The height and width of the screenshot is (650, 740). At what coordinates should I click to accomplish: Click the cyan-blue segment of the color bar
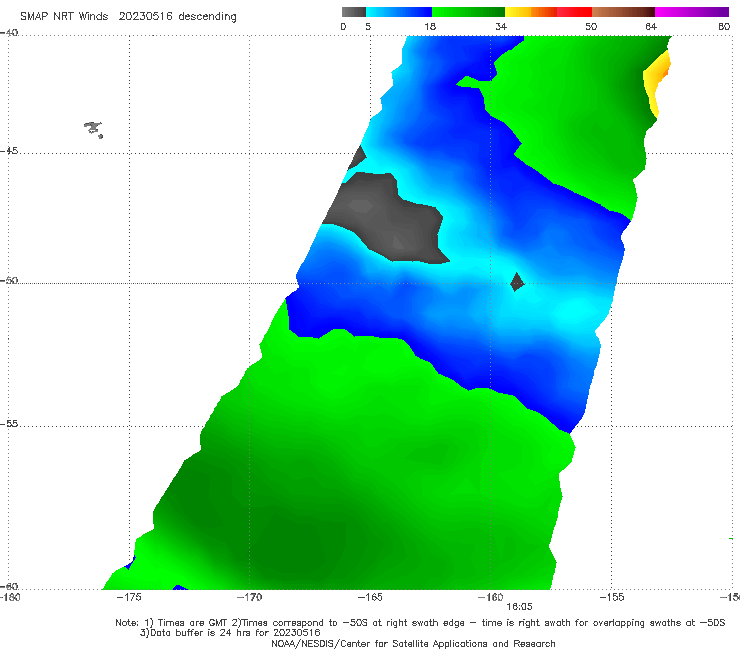pyautogui.click(x=399, y=12)
